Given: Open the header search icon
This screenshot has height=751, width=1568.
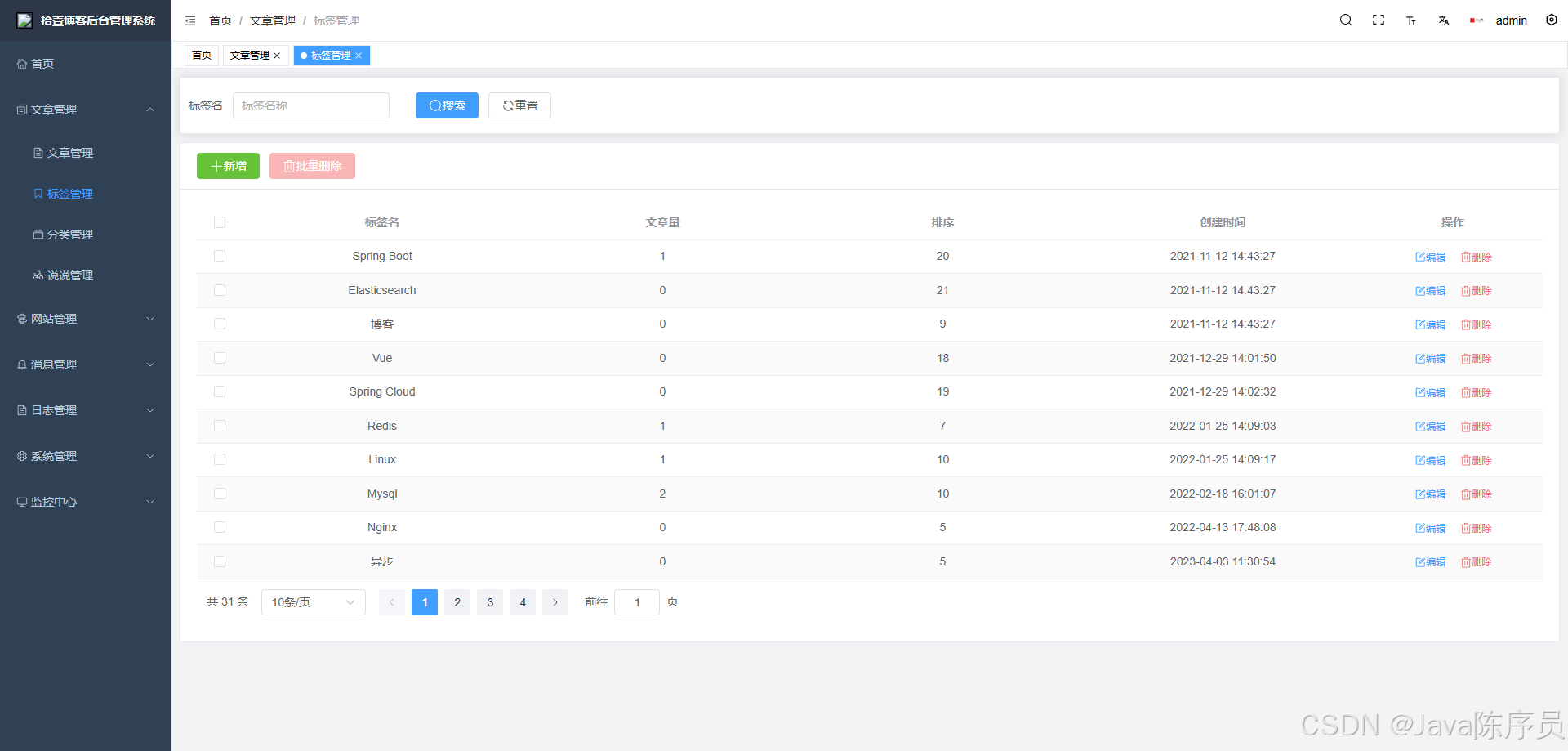Looking at the screenshot, I should (1346, 20).
